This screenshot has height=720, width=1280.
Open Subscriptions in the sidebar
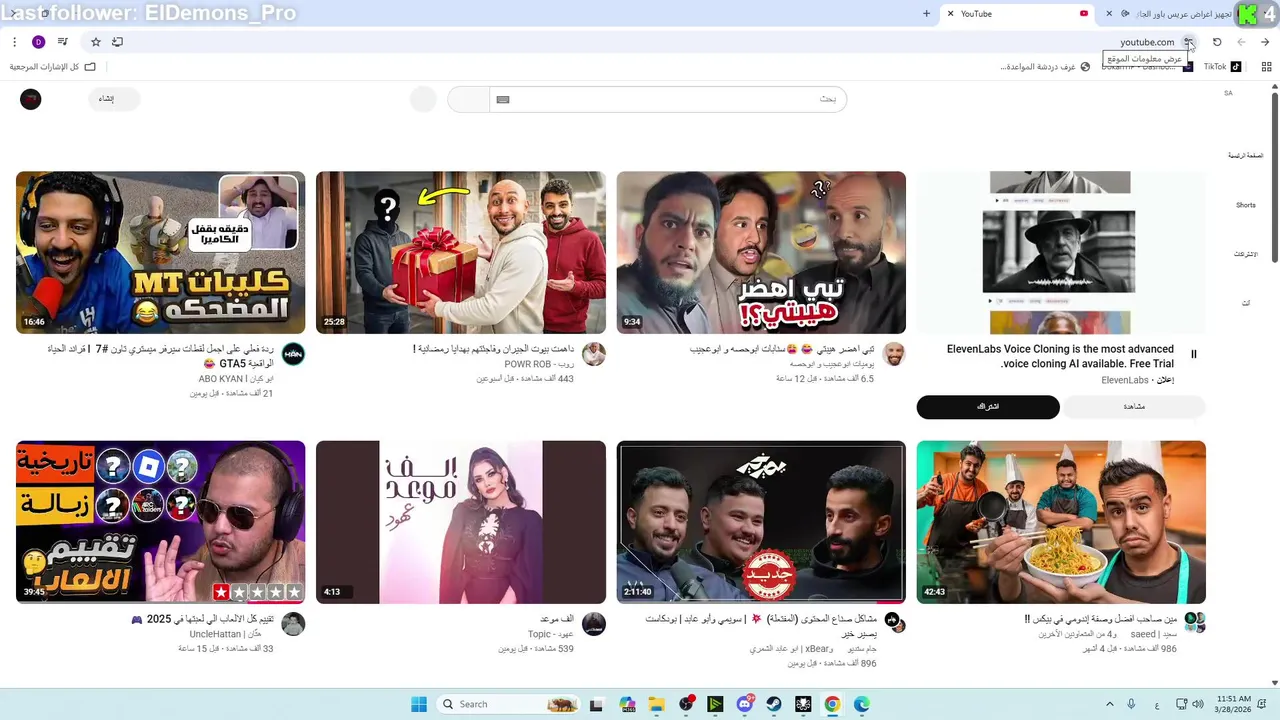1245,254
